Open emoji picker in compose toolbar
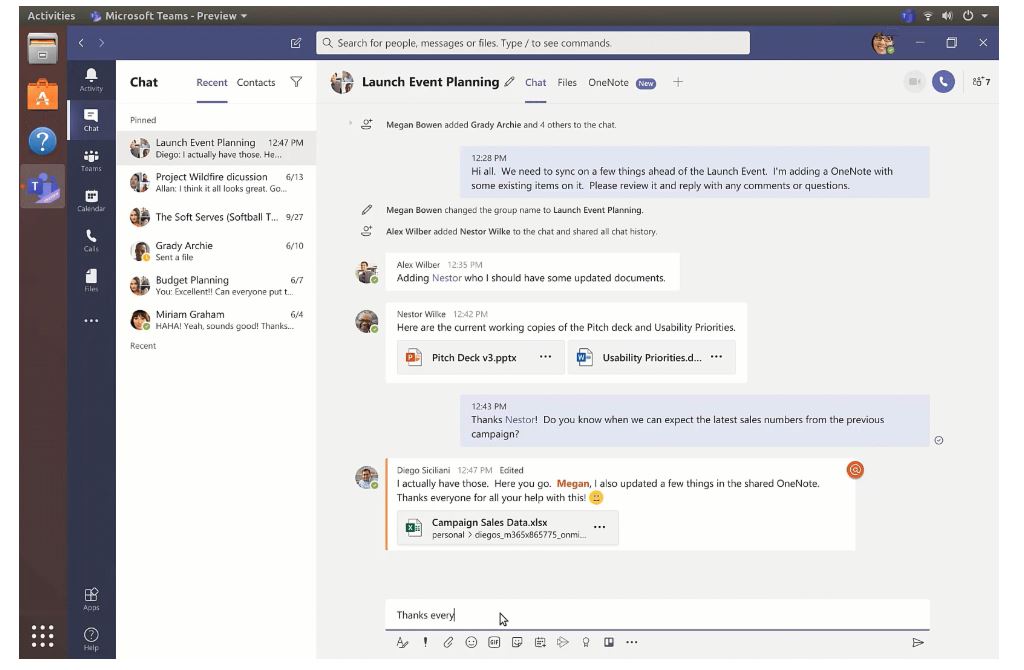 471,643
